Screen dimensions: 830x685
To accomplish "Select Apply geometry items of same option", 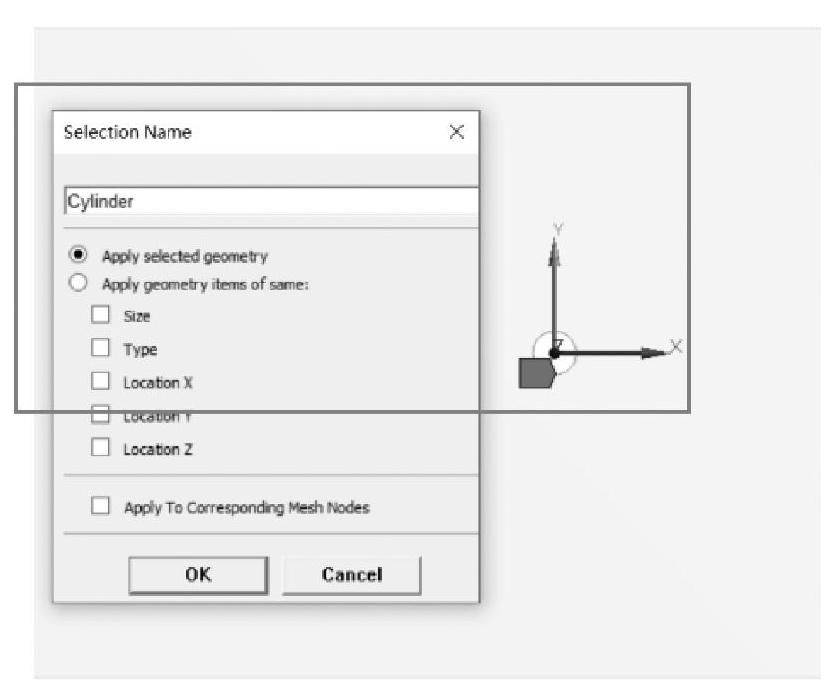I will tap(79, 283).
